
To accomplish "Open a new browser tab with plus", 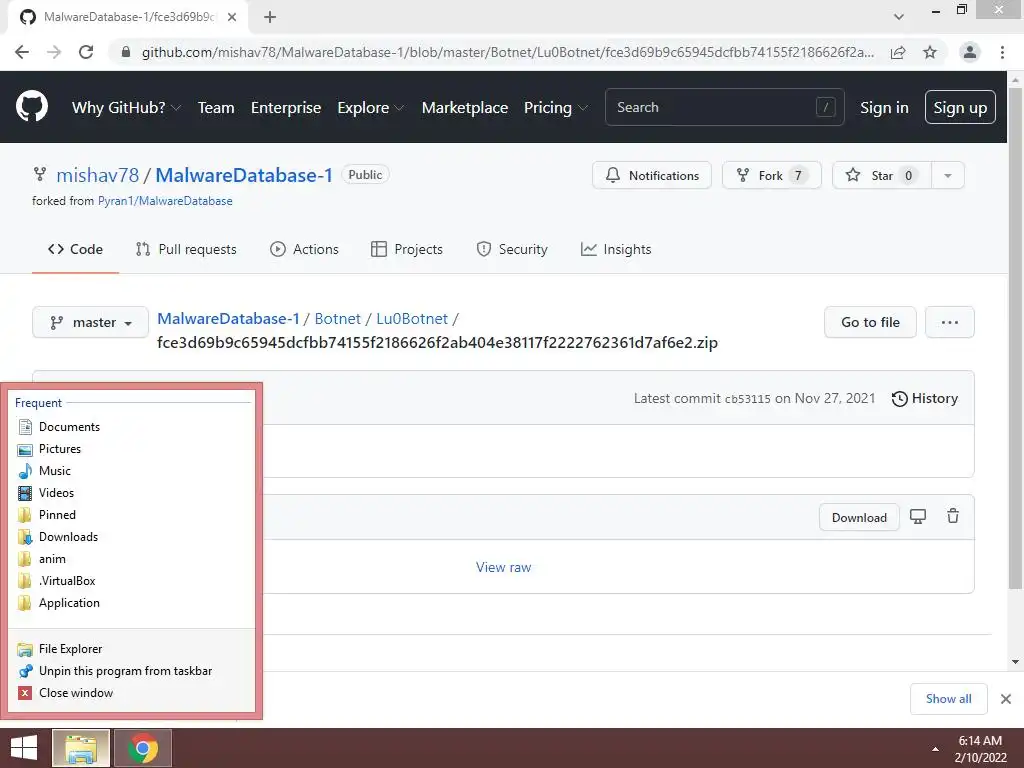I will click(270, 17).
